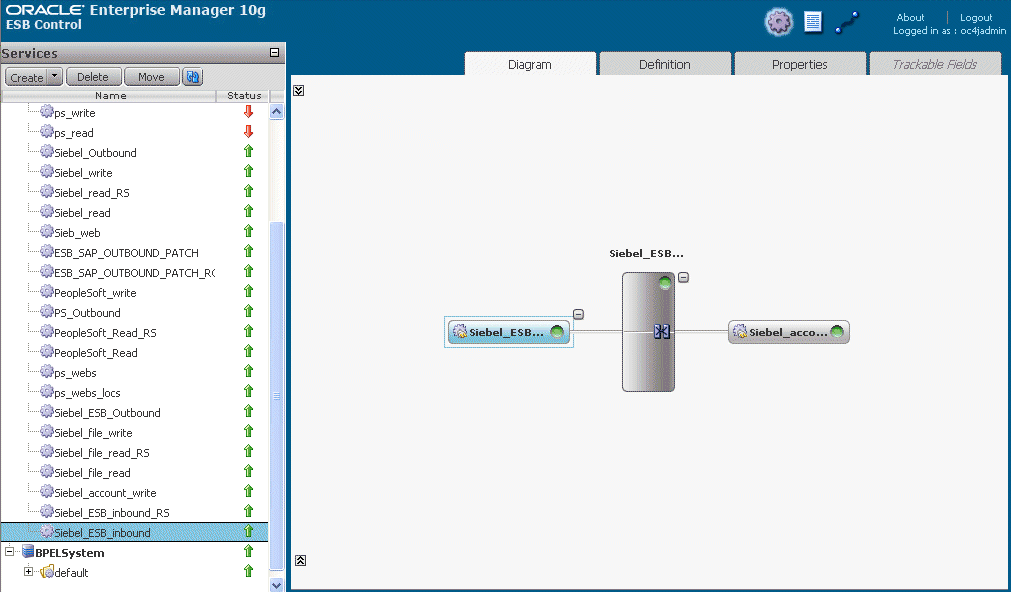Collapse diagram top pane with double-down arrow
1011x592 pixels.
[299, 90]
